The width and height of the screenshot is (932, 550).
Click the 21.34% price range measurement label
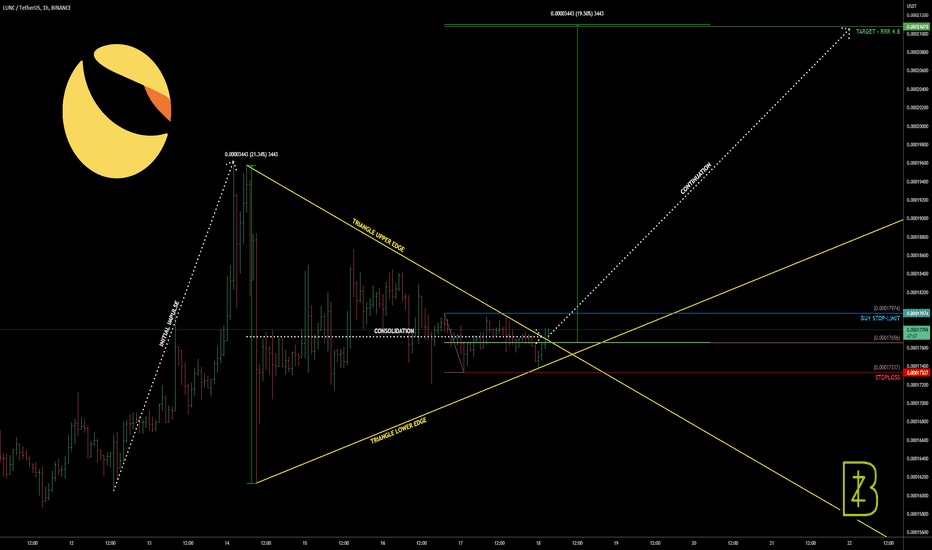[251, 155]
